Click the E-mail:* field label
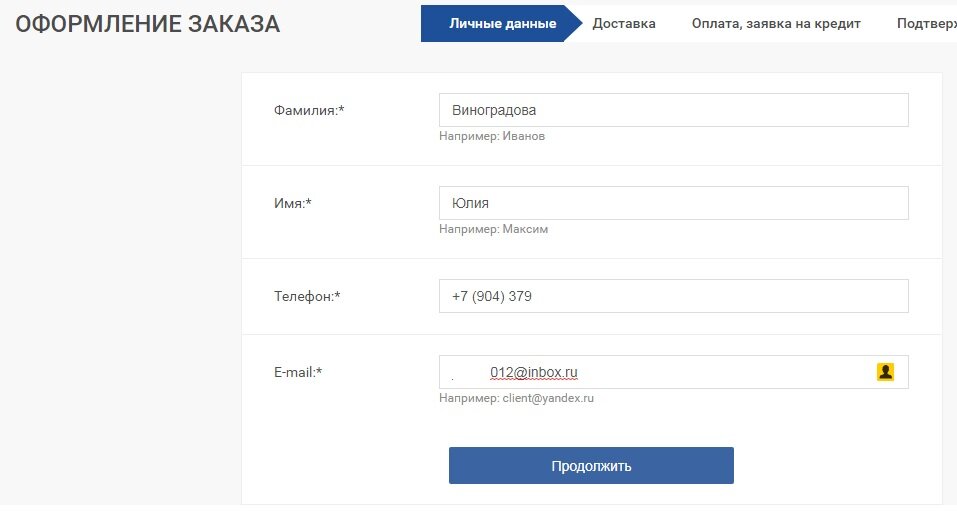 click(298, 372)
